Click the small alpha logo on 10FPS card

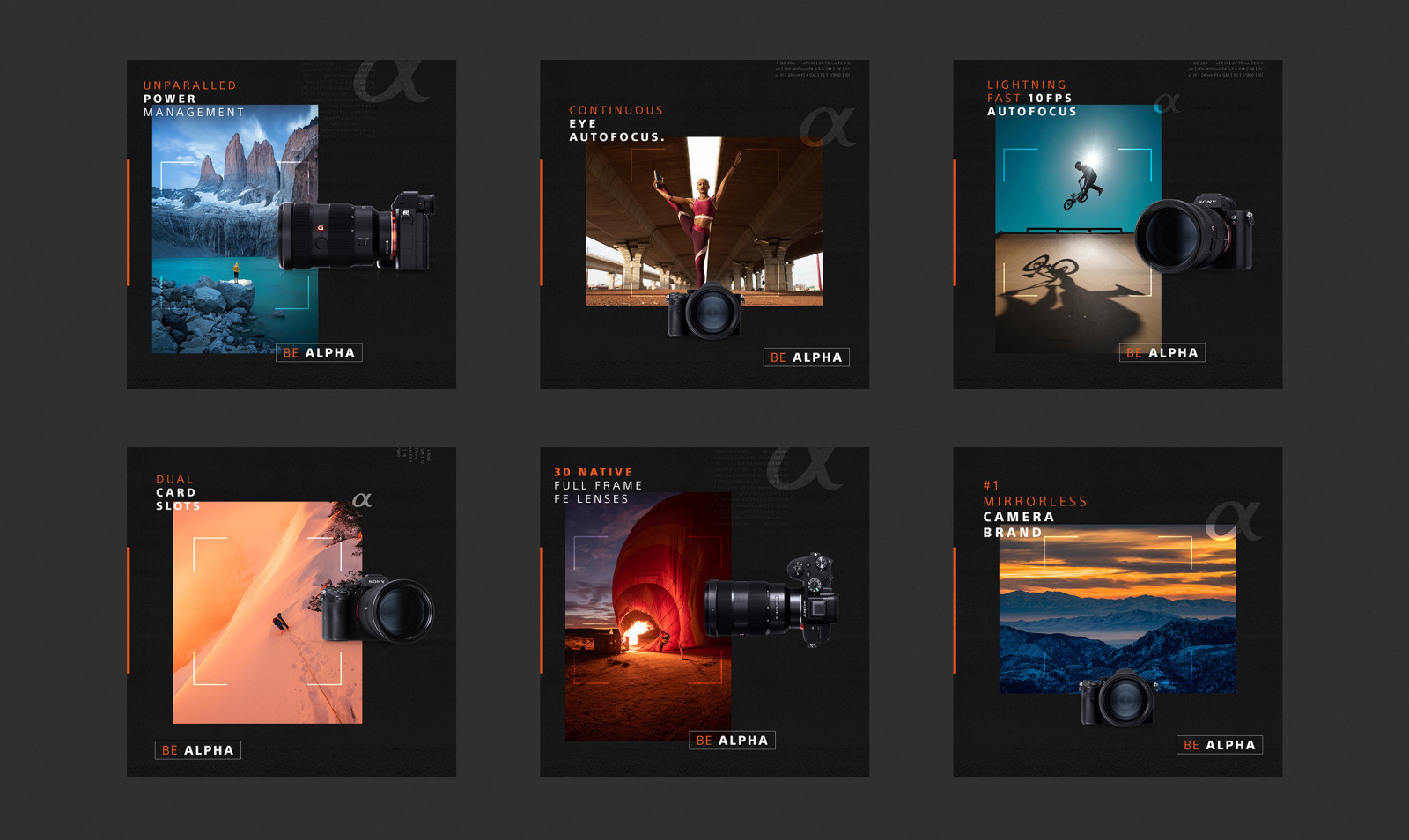tap(1167, 103)
